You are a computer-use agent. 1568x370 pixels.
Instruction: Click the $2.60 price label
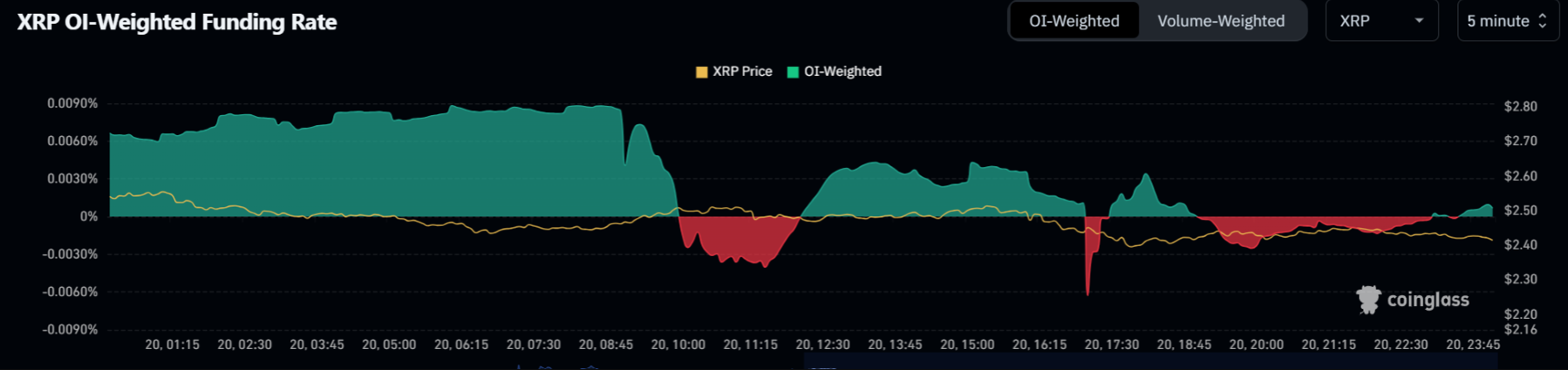[1521, 175]
